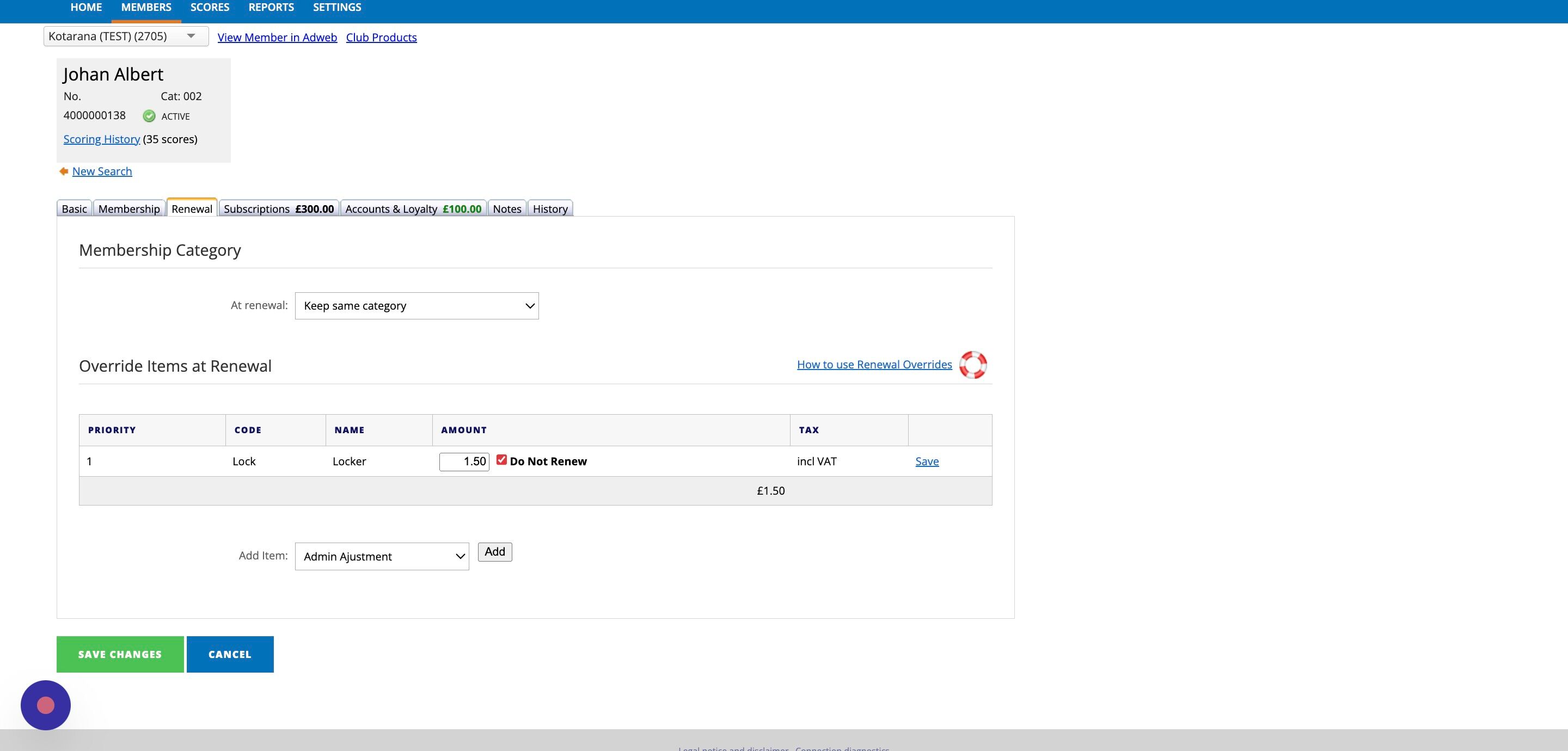Image resolution: width=1568 pixels, height=751 pixels.
Task: Open View Member in Adweb link
Action: click(277, 37)
